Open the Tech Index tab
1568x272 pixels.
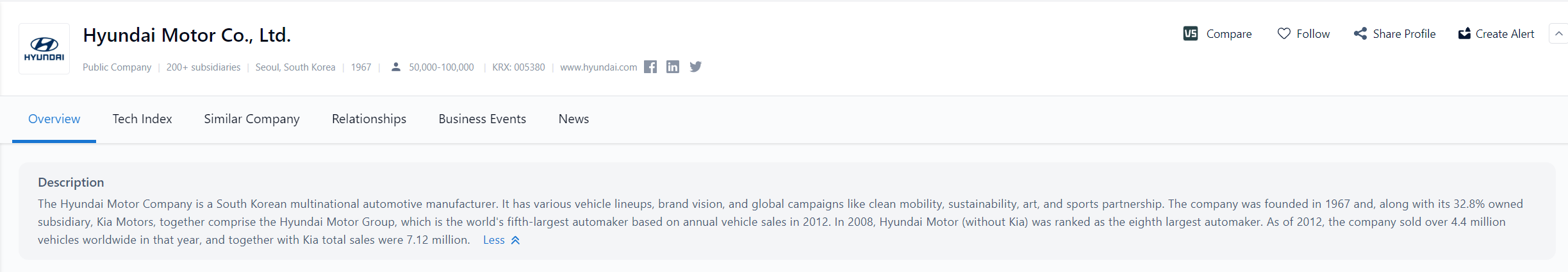click(x=142, y=119)
